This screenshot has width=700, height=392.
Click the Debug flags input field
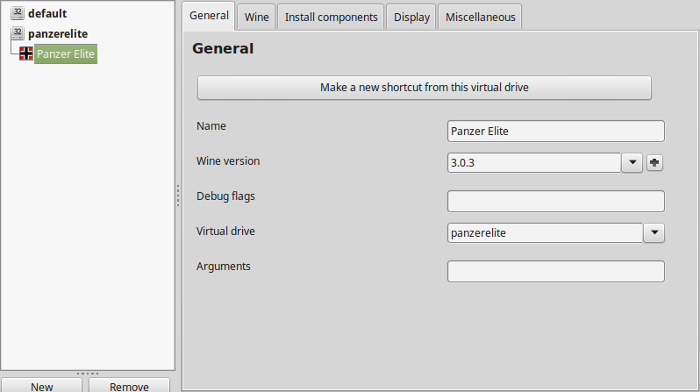coord(556,201)
